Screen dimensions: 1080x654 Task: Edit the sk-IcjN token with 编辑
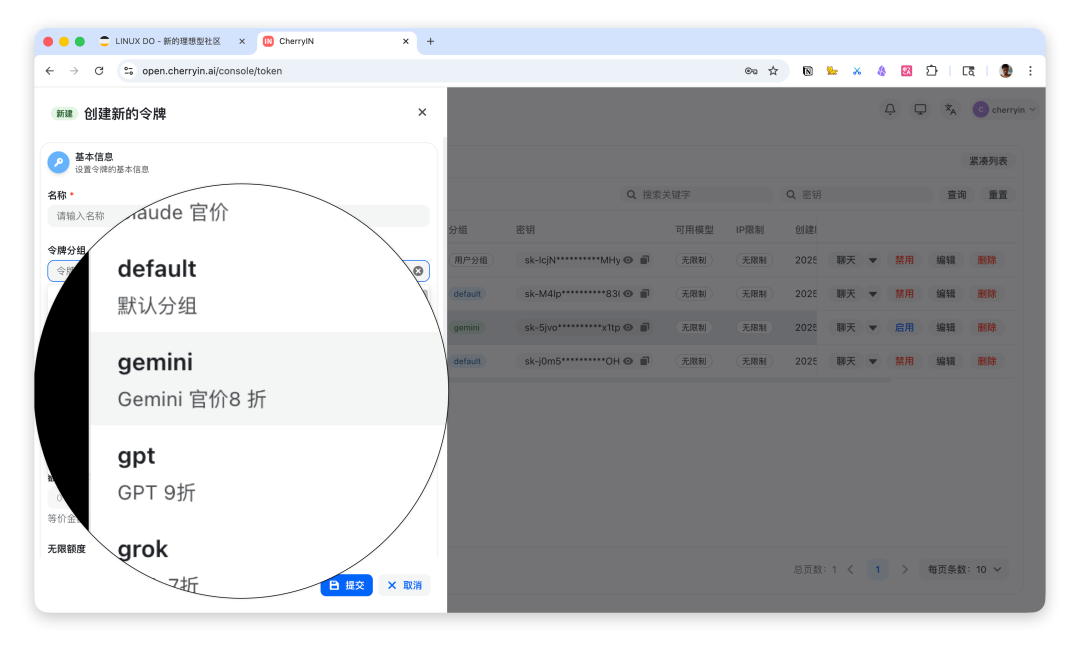tap(945, 260)
